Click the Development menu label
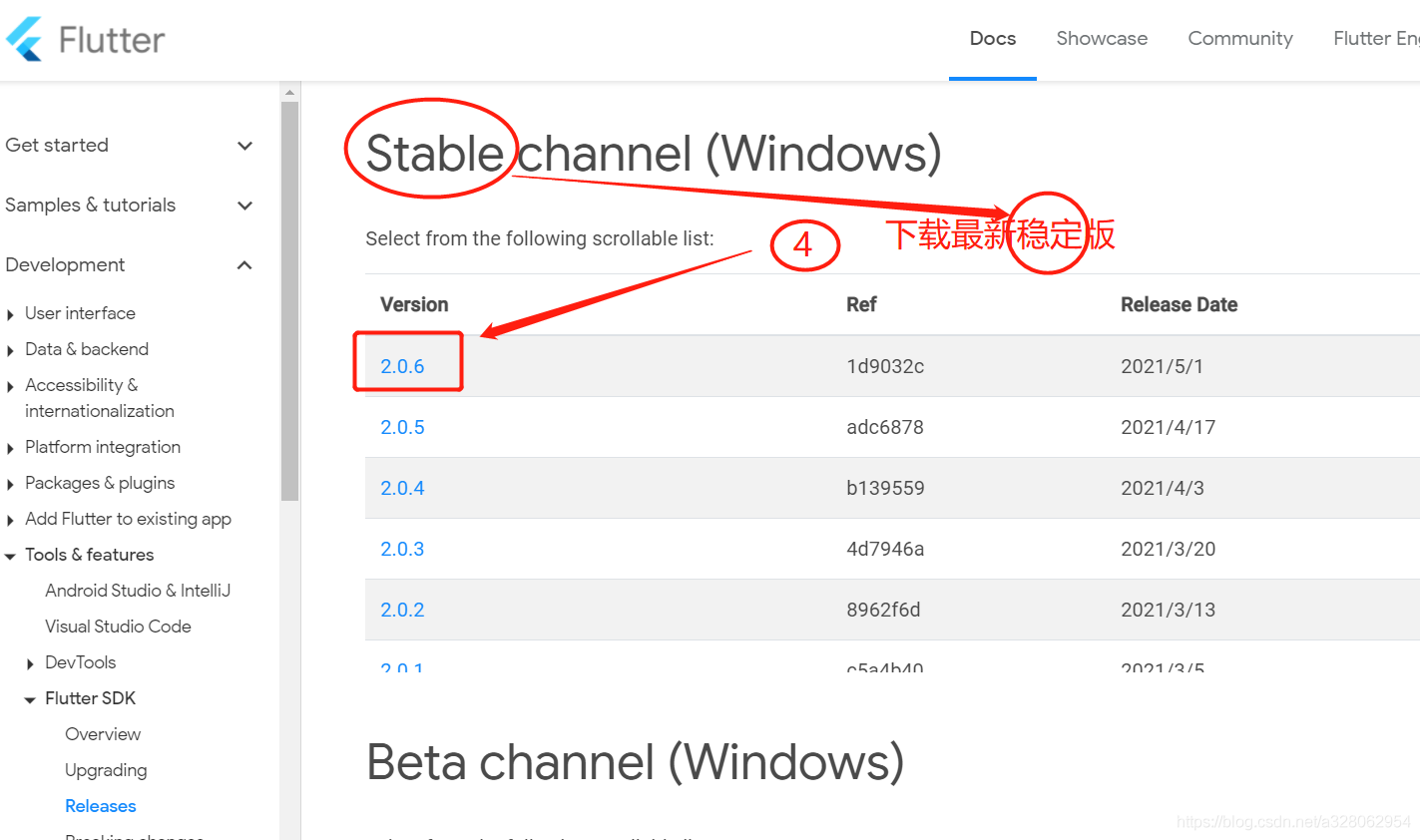 pos(65,265)
